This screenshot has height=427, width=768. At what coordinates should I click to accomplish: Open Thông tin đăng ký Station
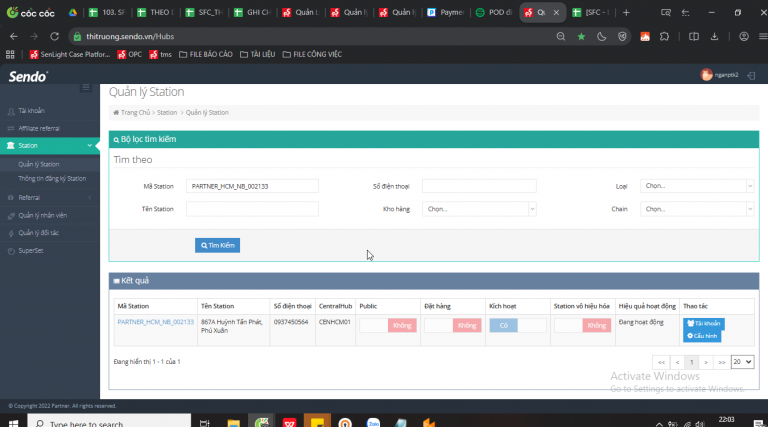52,179
